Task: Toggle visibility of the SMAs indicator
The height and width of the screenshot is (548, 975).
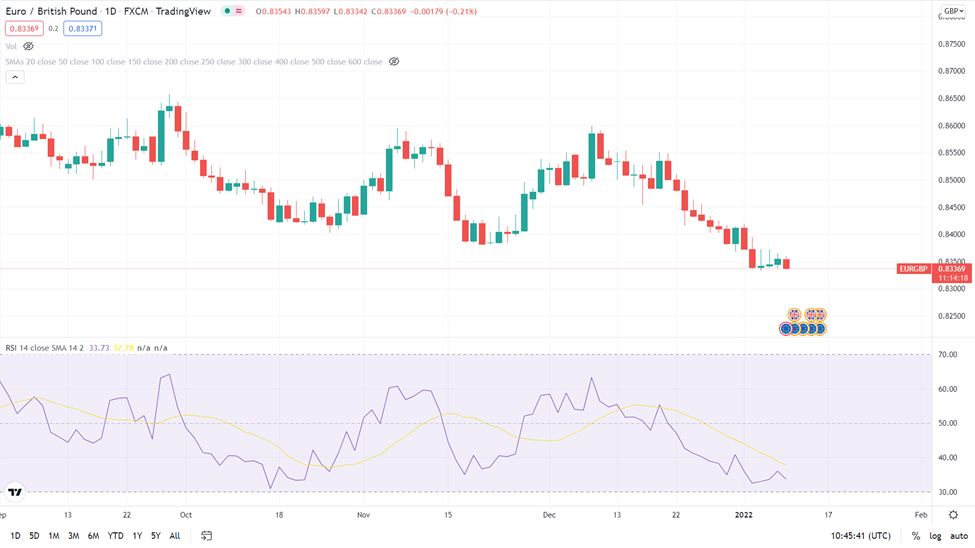Action: pyautogui.click(x=394, y=62)
